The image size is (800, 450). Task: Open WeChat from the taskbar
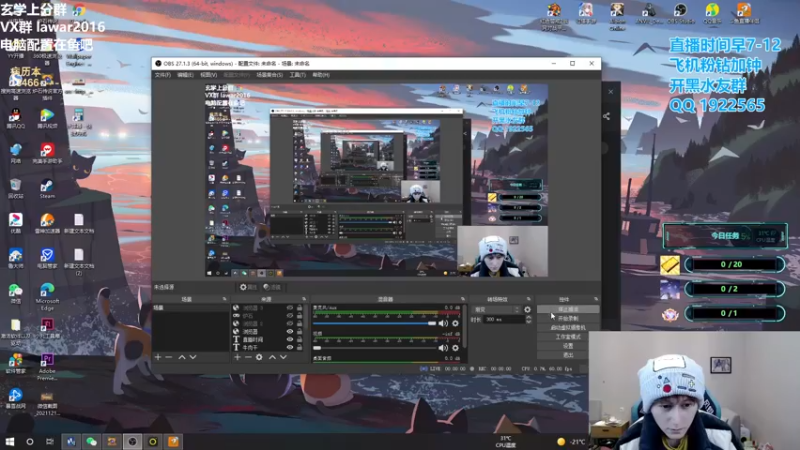click(91, 442)
